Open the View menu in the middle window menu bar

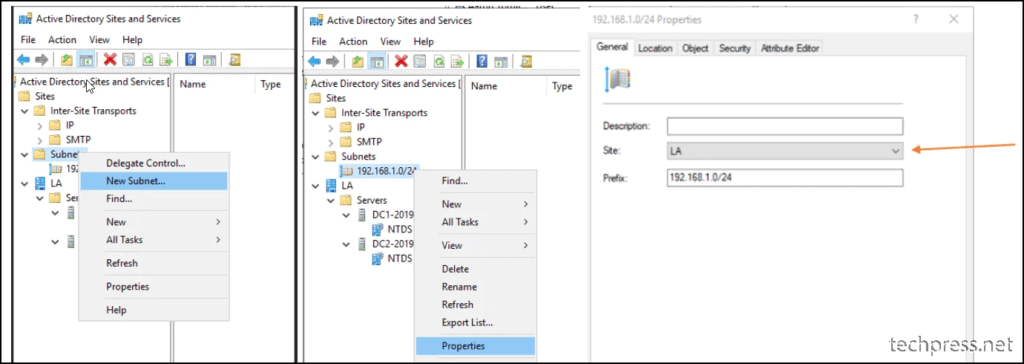pyautogui.click(x=391, y=41)
